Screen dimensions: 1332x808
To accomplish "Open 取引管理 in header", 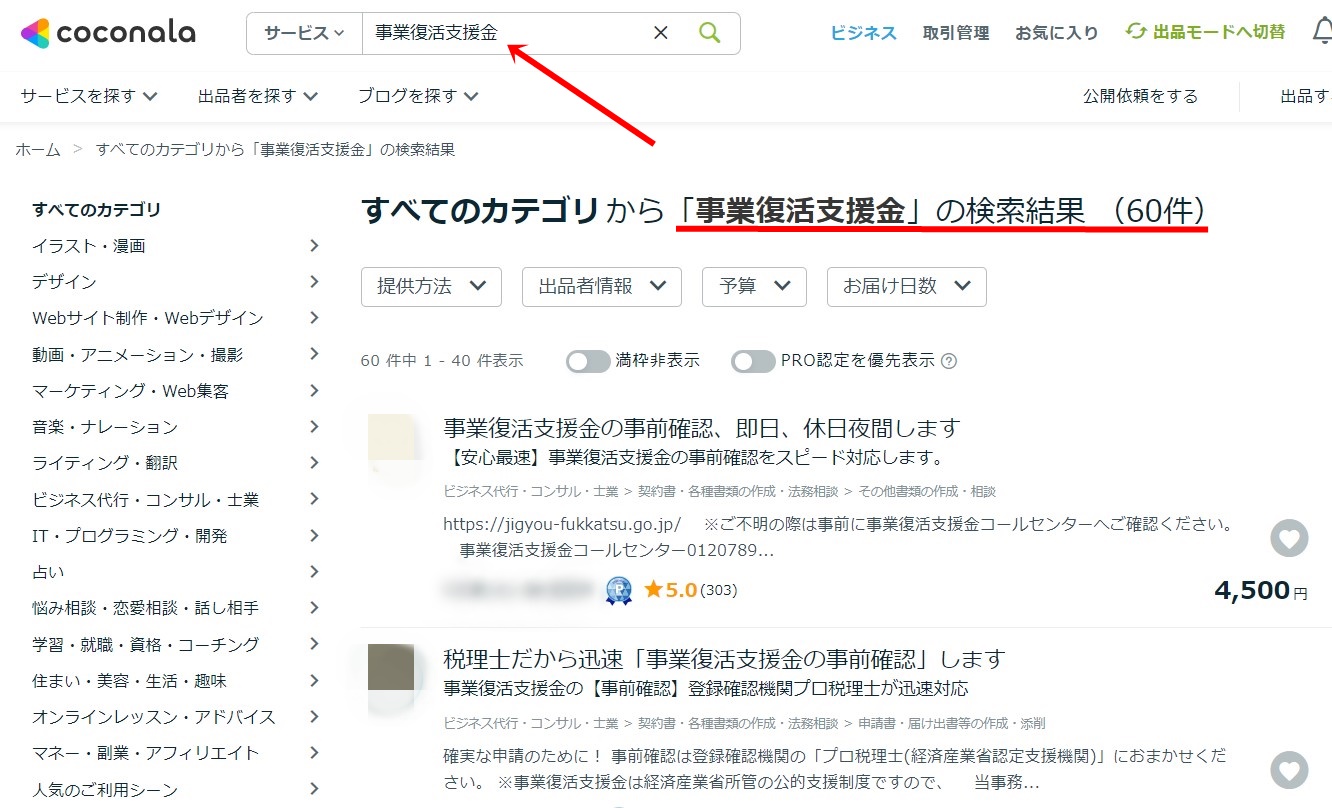I will coord(956,33).
